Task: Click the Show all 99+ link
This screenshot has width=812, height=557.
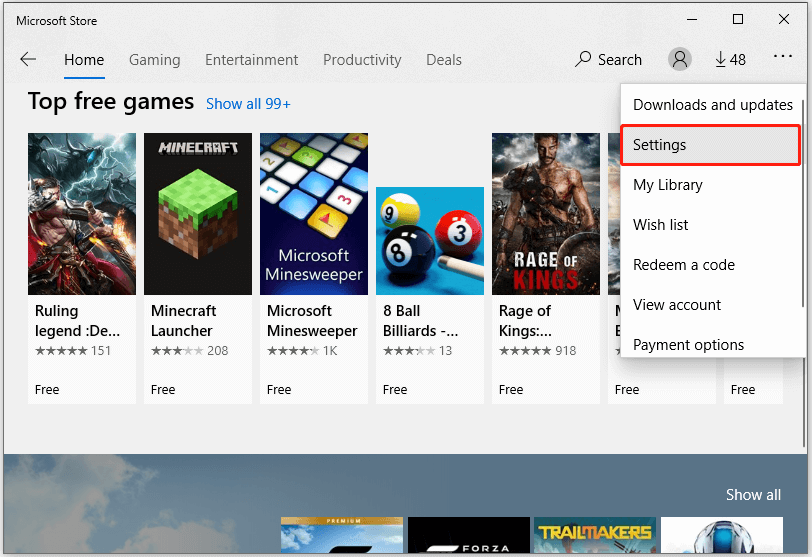Action: pos(248,103)
